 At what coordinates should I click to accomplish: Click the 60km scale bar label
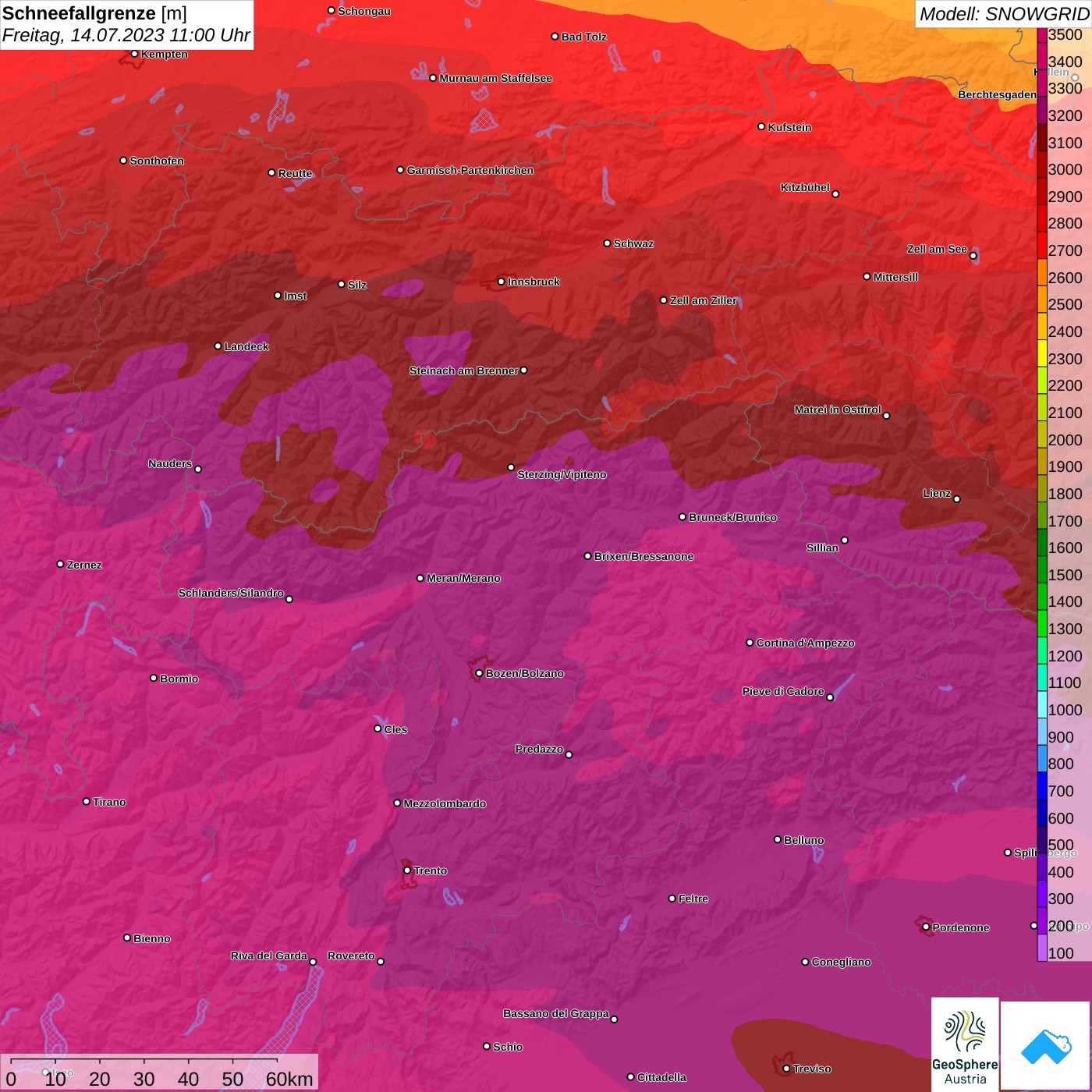click(x=289, y=1079)
